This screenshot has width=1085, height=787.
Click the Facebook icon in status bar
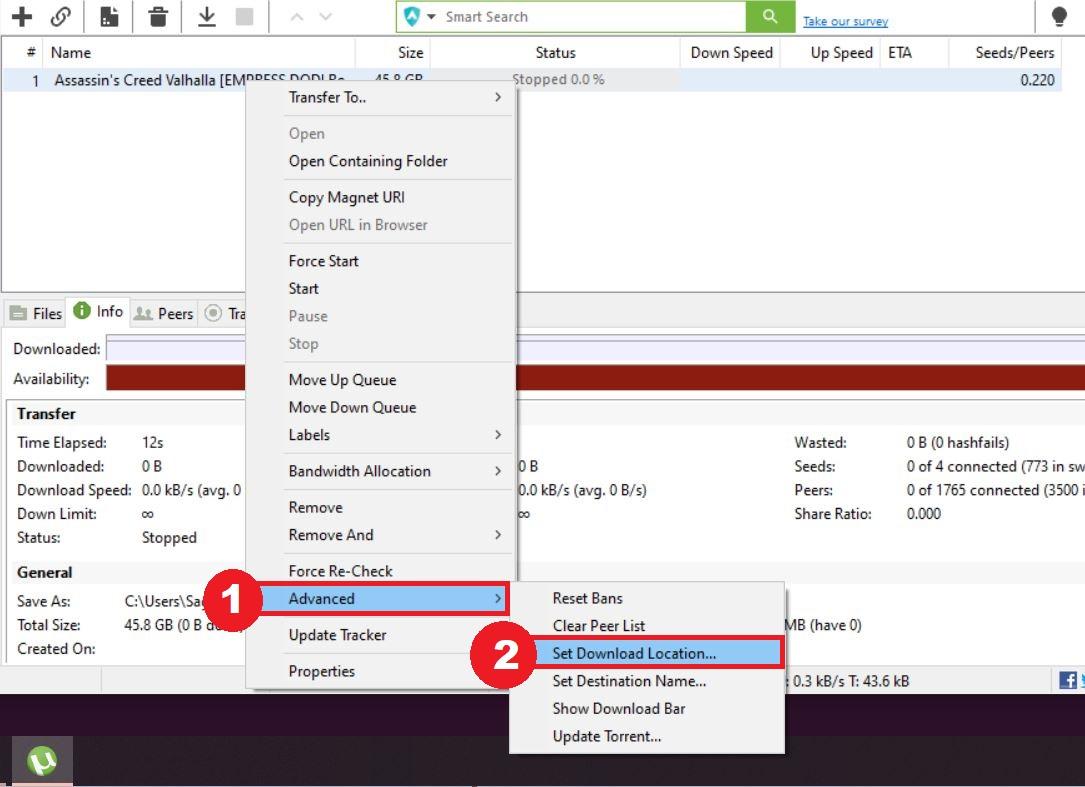point(1068,680)
